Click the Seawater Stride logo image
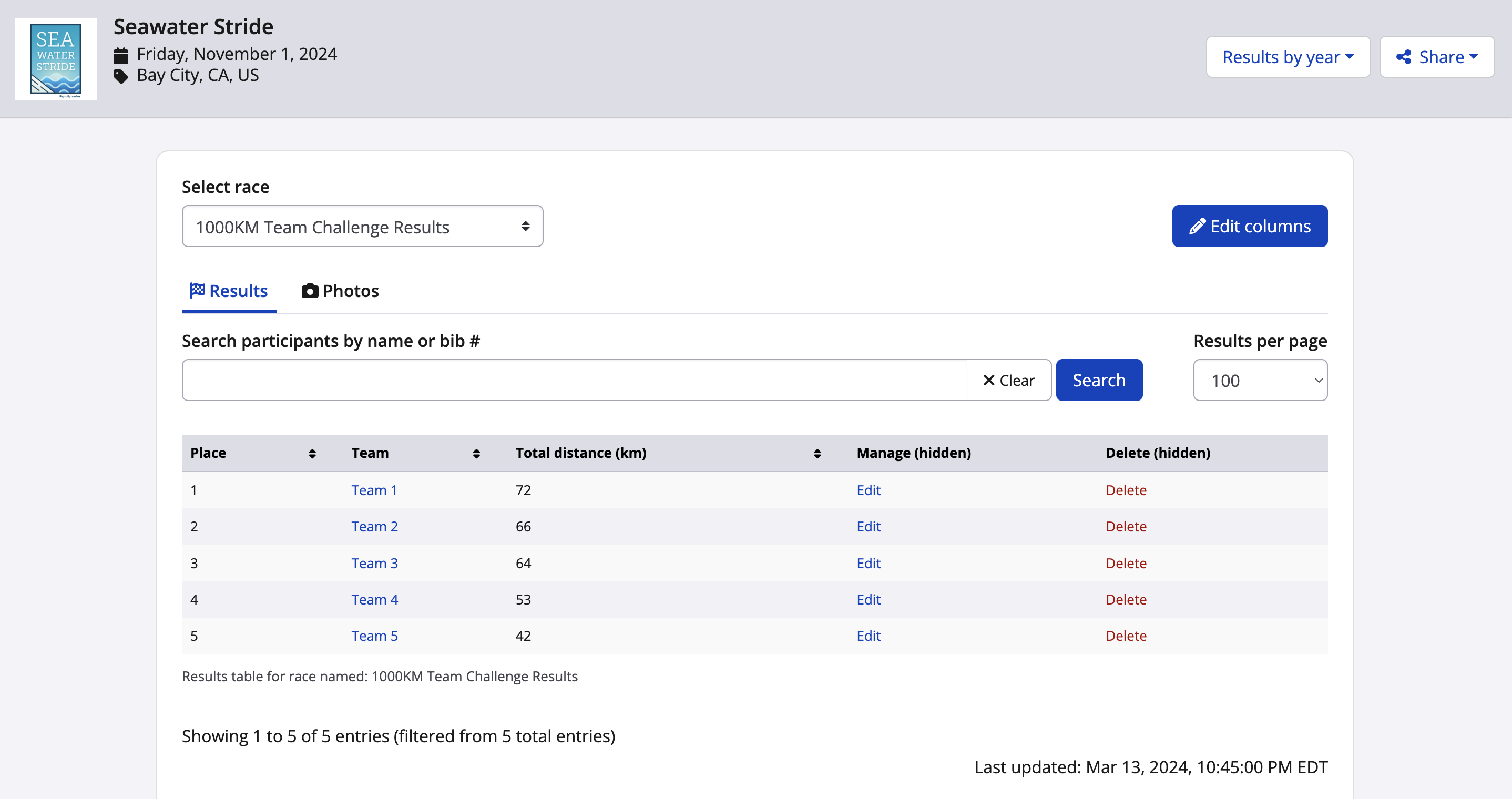This screenshot has height=799, width=1512. point(55,59)
